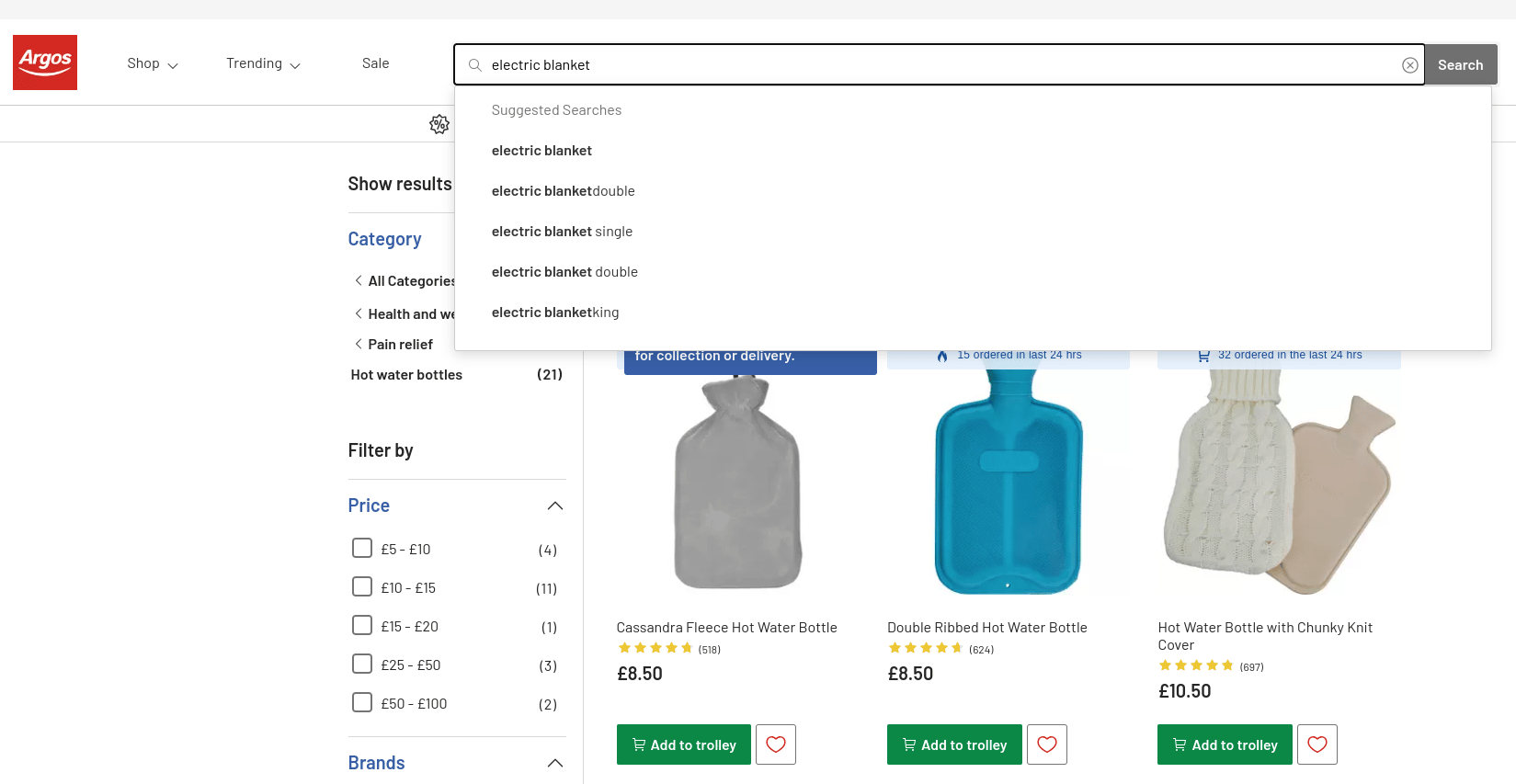Select suggestion 'electric blanketdouble'
Viewport: 1516px width, 784px height.
(x=973, y=191)
